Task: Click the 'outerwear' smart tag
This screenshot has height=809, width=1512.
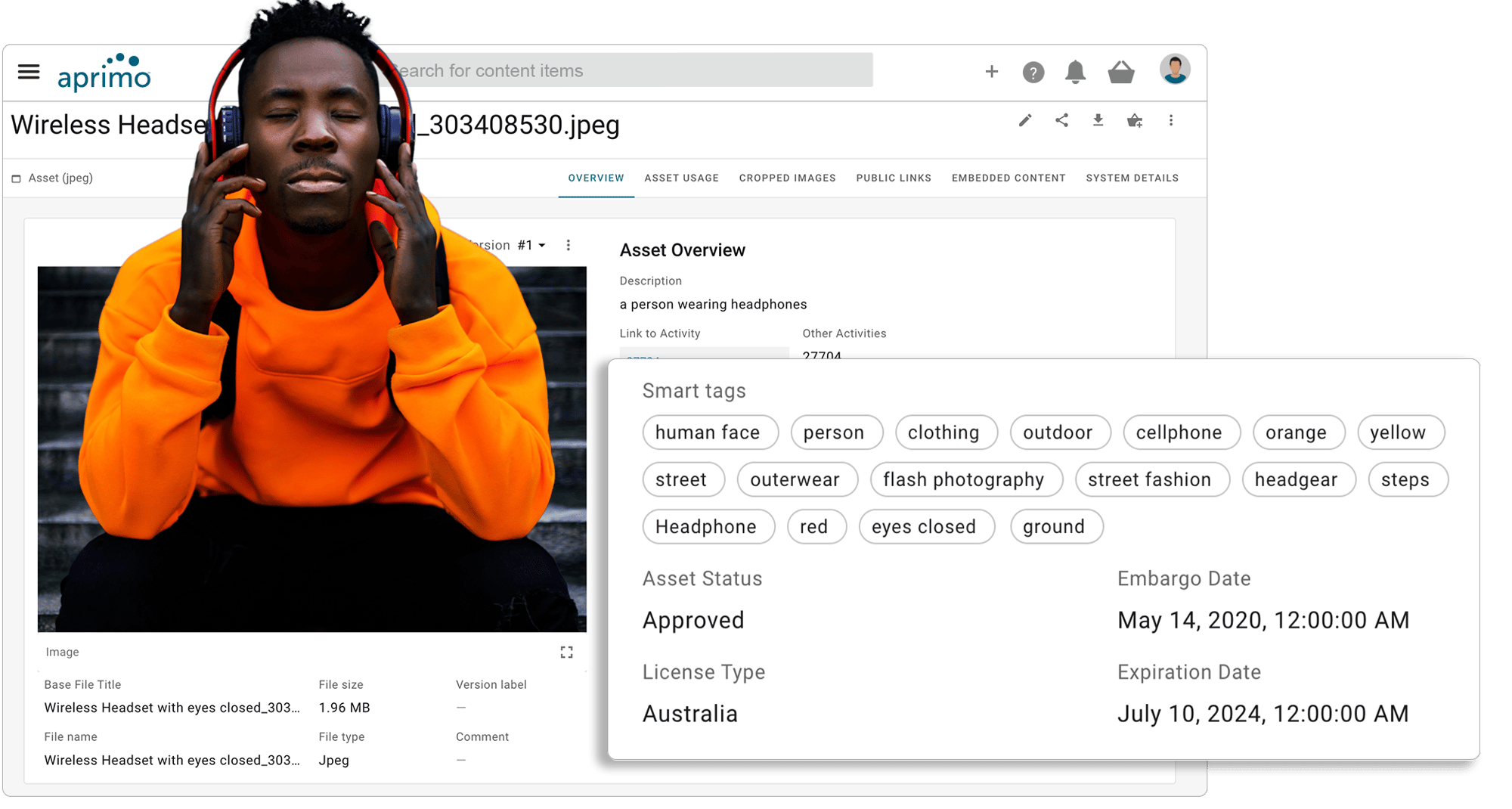Action: coord(797,479)
